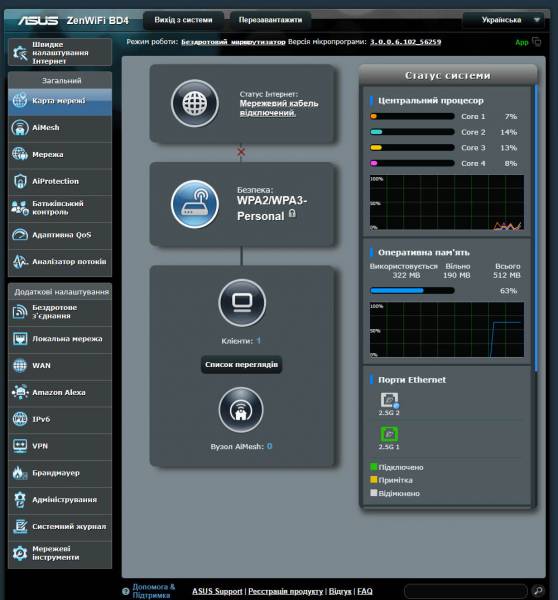558x600 pixels.
Task: Open the Quick Internet Setup wizard icon
Action: coord(20,53)
